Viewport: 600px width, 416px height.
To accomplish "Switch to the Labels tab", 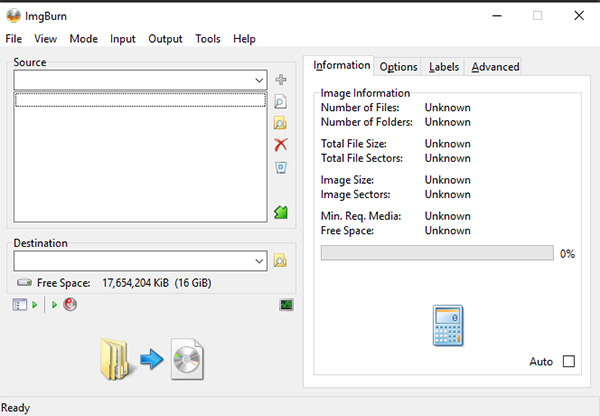I will tap(443, 67).
